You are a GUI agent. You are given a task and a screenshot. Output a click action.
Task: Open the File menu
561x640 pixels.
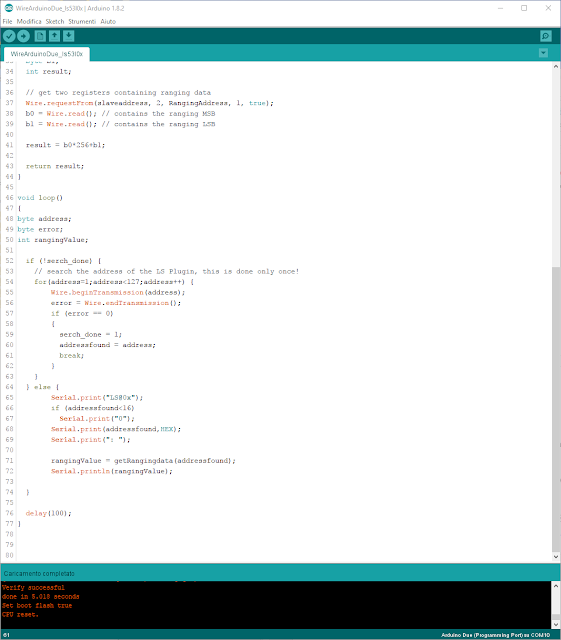coord(7,22)
